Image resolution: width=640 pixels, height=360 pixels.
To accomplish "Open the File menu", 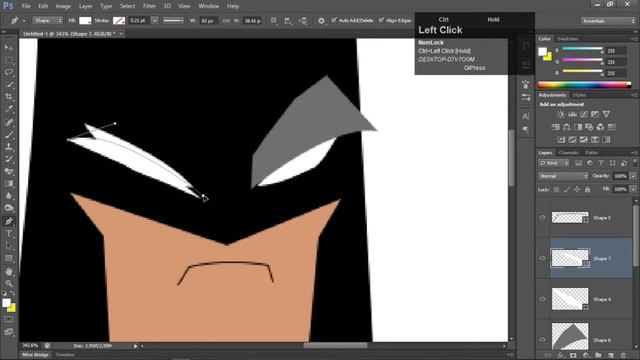I will [x=26, y=6].
